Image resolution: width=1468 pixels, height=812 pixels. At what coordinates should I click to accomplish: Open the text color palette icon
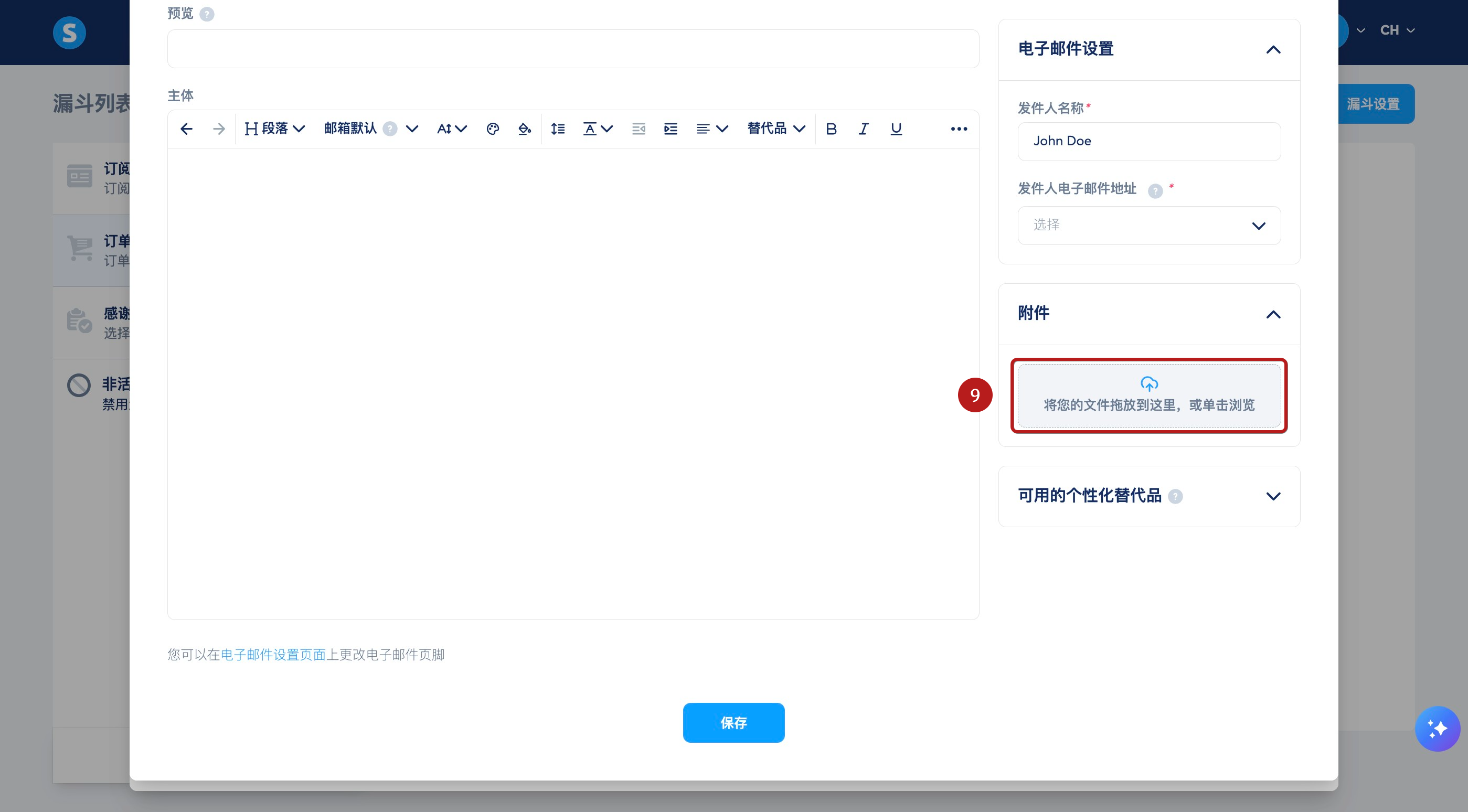pyautogui.click(x=493, y=129)
